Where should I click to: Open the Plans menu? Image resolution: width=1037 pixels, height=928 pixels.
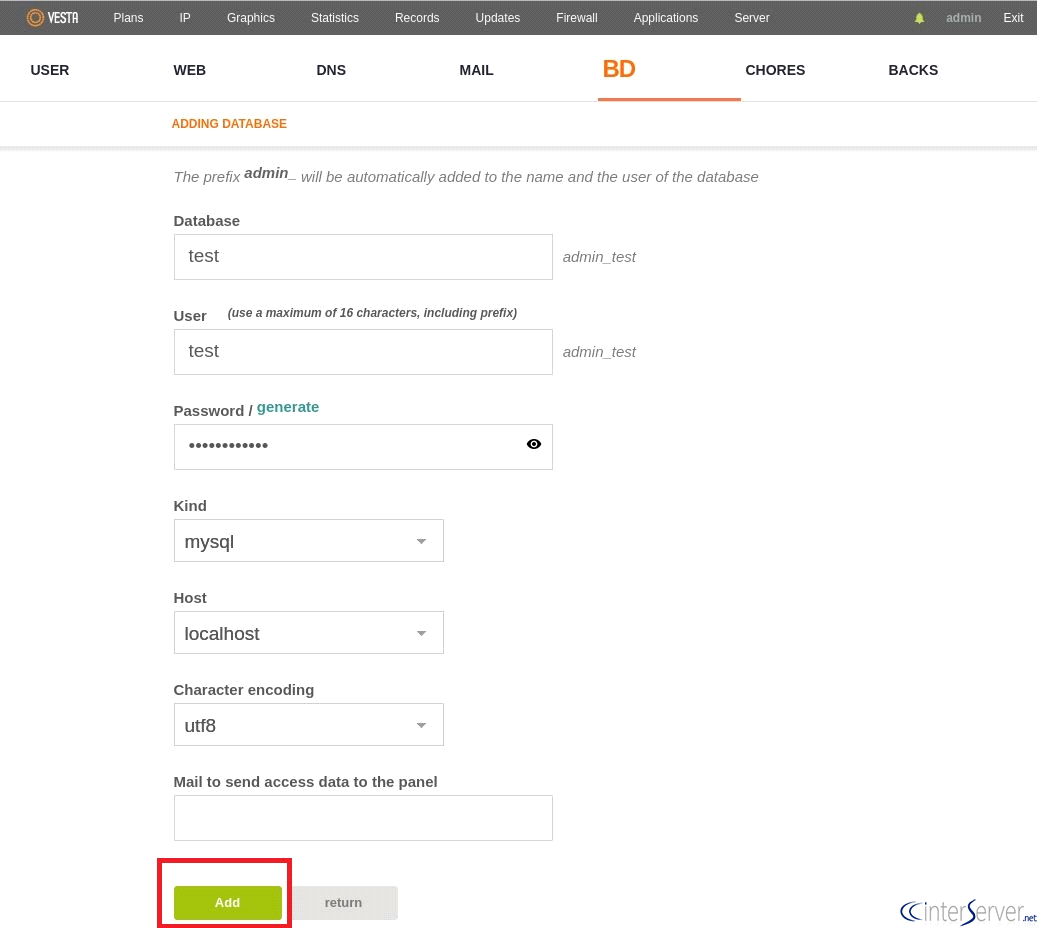(128, 18)
